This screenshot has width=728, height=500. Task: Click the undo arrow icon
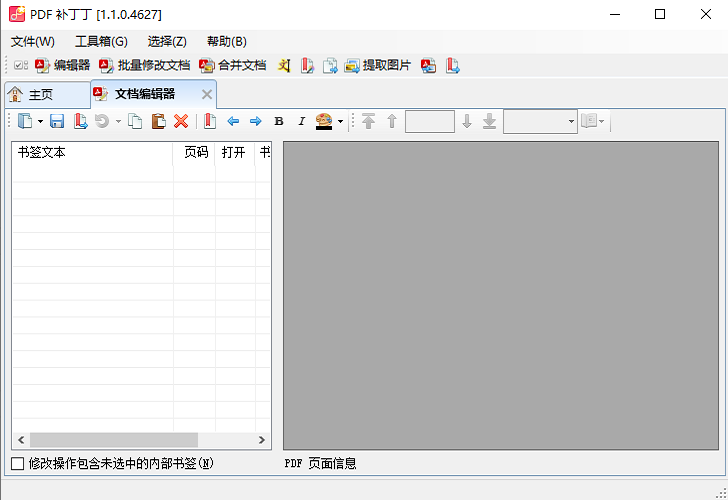[102, 121]
